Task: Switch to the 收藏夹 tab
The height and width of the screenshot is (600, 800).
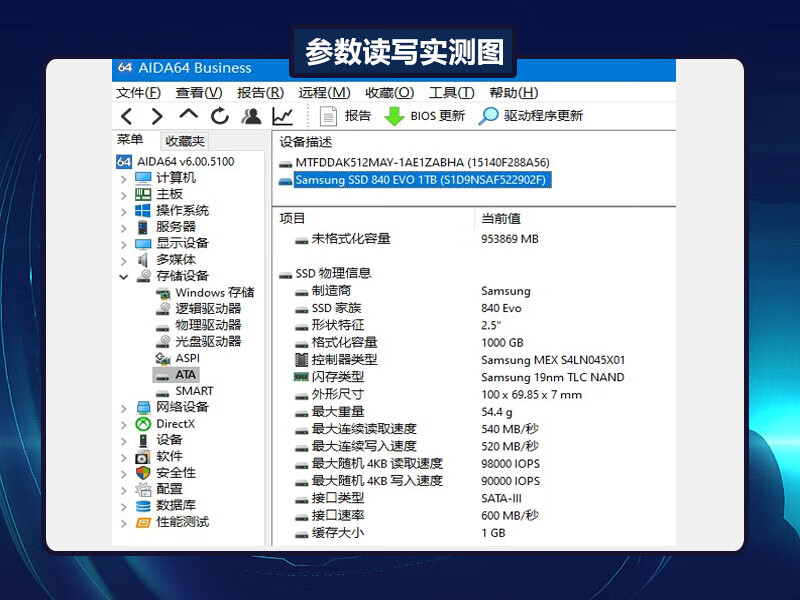Action: pyautogui.click(x=185, y=141)
